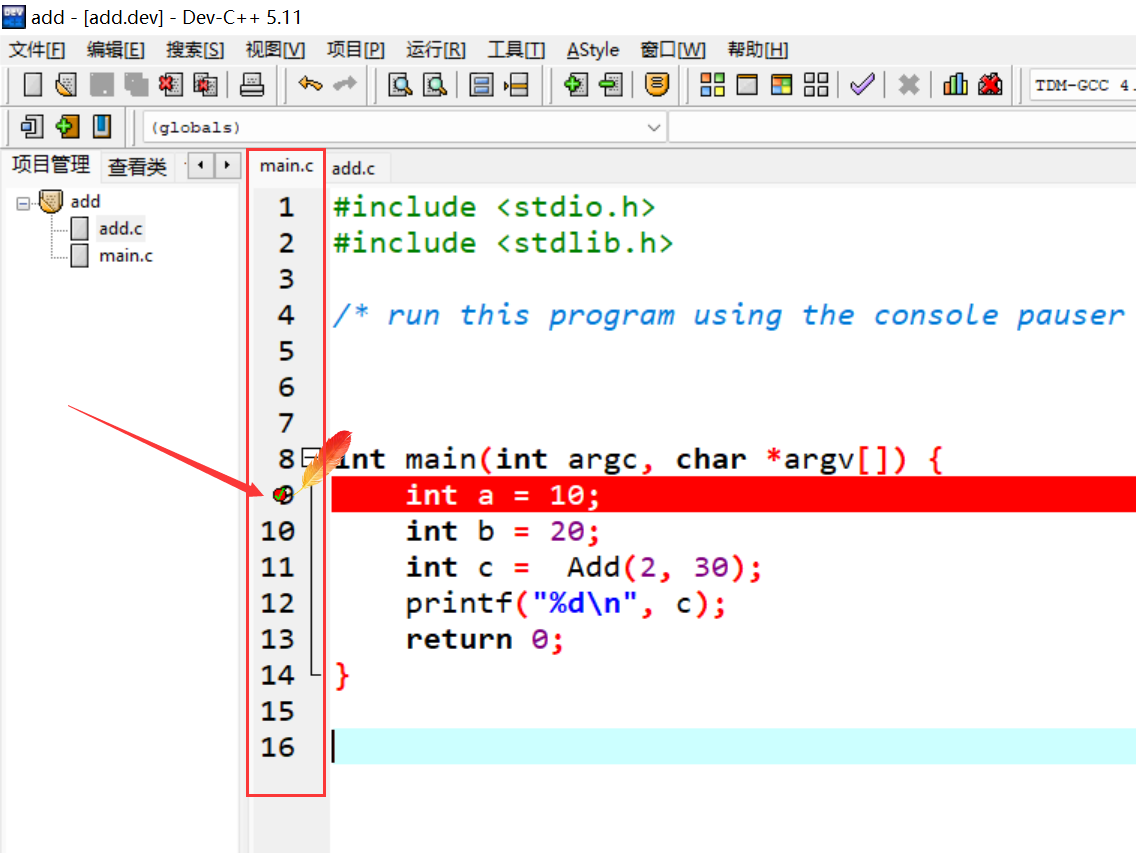Toggle the breakpoint marker on line 9

283,495
